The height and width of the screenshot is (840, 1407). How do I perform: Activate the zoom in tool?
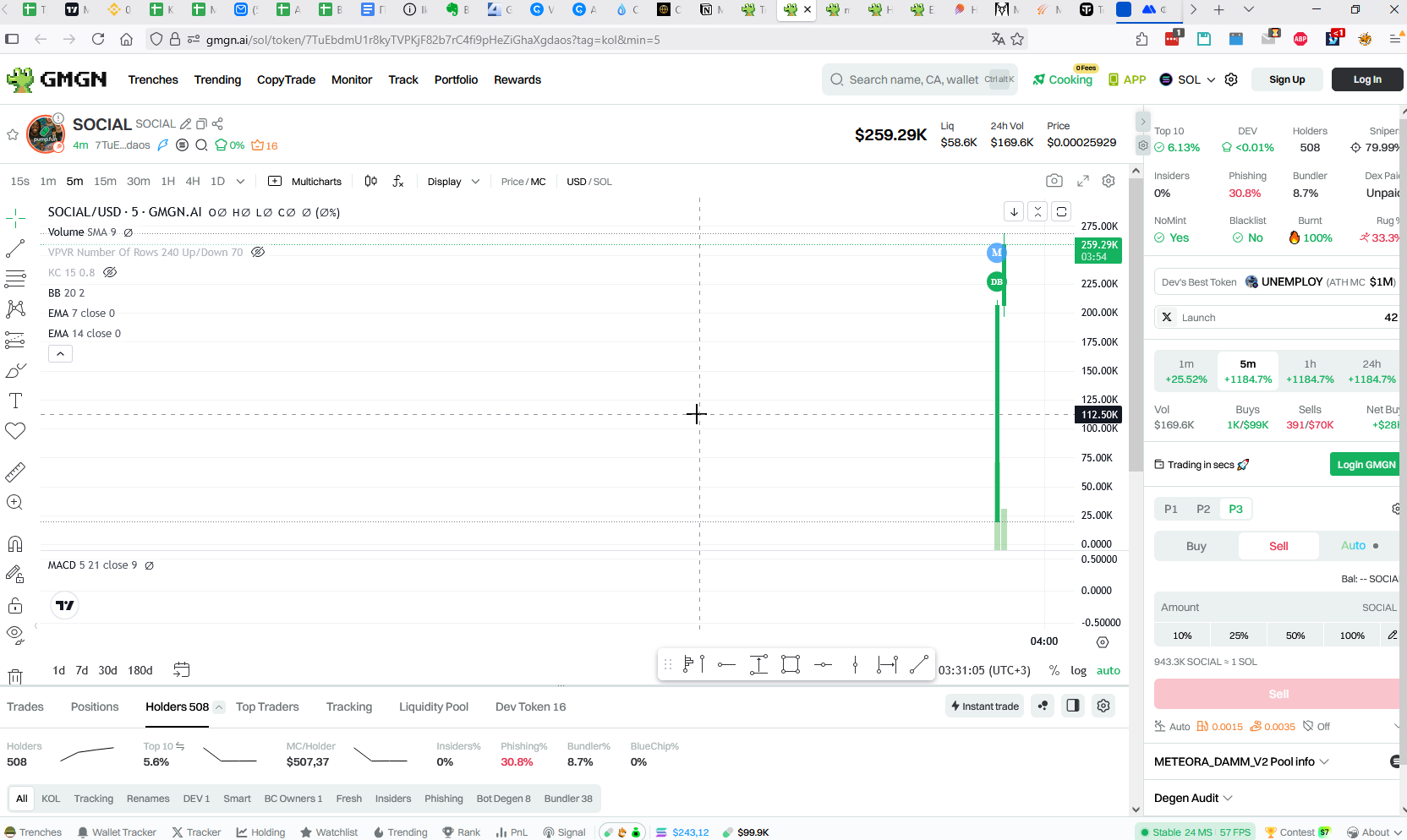(x=15, y=502)
